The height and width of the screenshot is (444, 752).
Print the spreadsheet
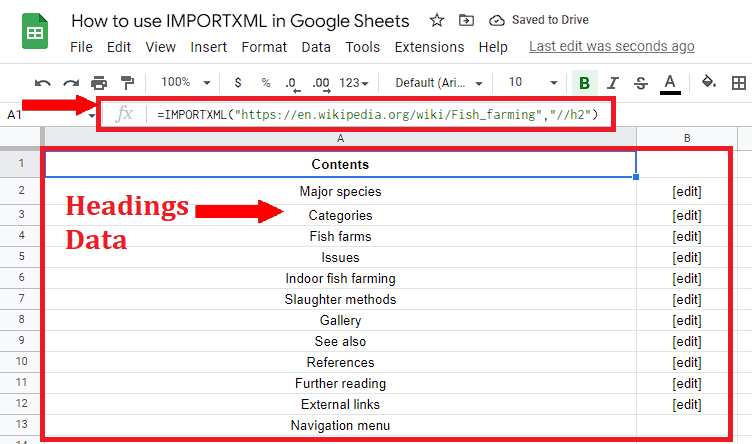(99, 83)
